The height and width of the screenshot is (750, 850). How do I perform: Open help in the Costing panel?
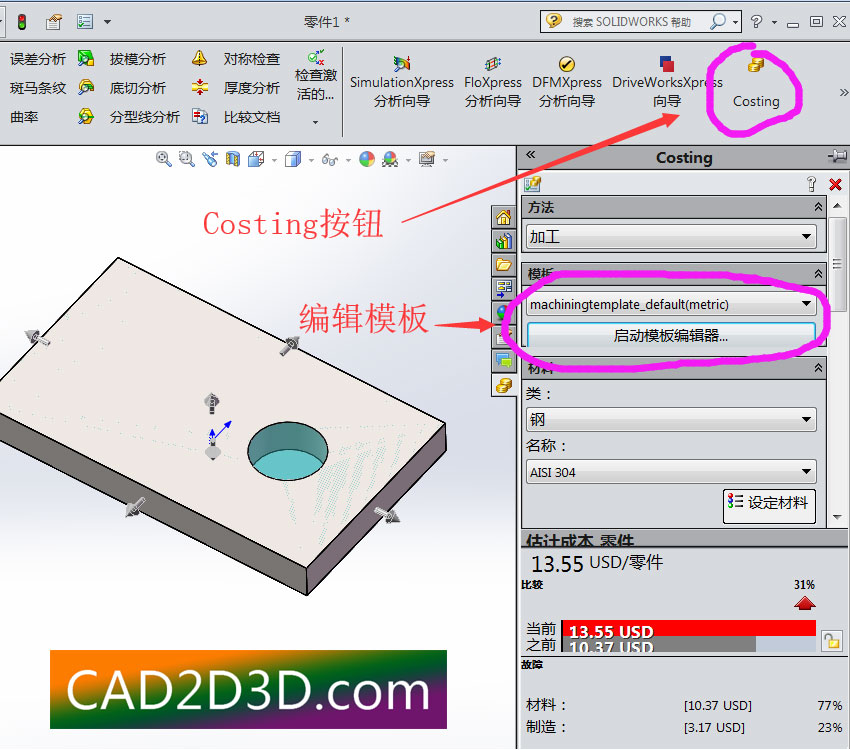coord(811,184)
